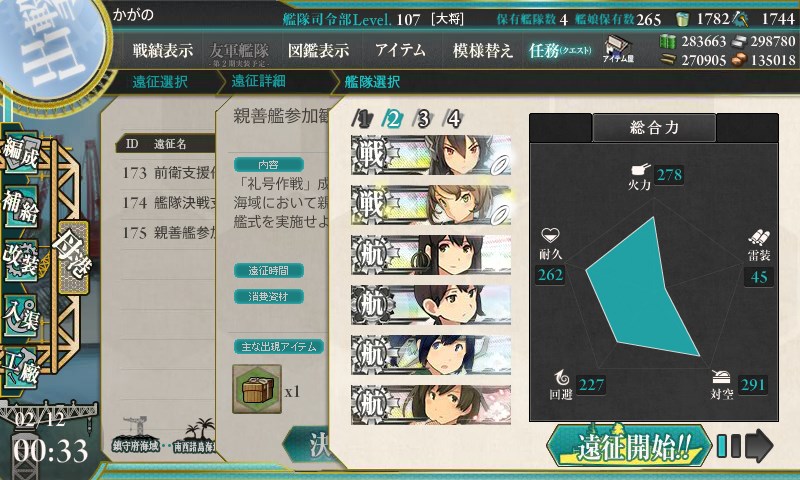Image resolution: width=800 pixels, height=480 pixels.
Task: Start the expedition with 遠征開始!! button
Action: [629, 447]
